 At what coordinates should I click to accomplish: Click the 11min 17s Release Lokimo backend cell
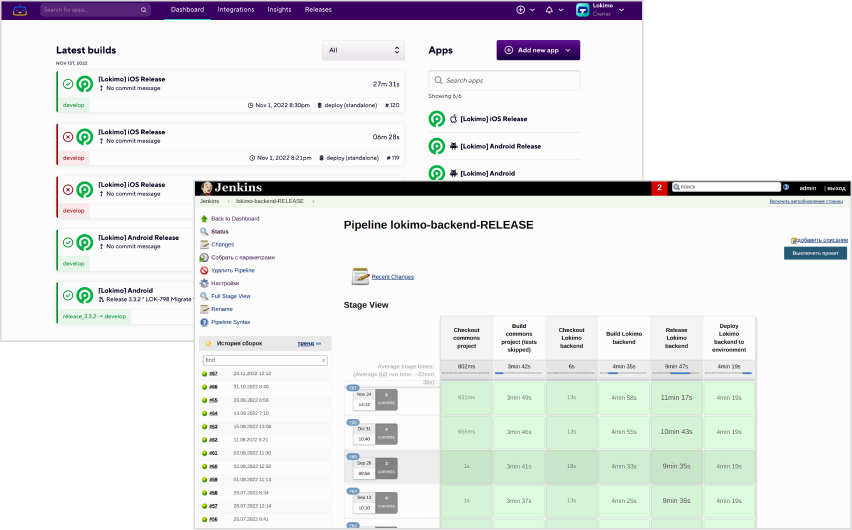click(676, 398)
